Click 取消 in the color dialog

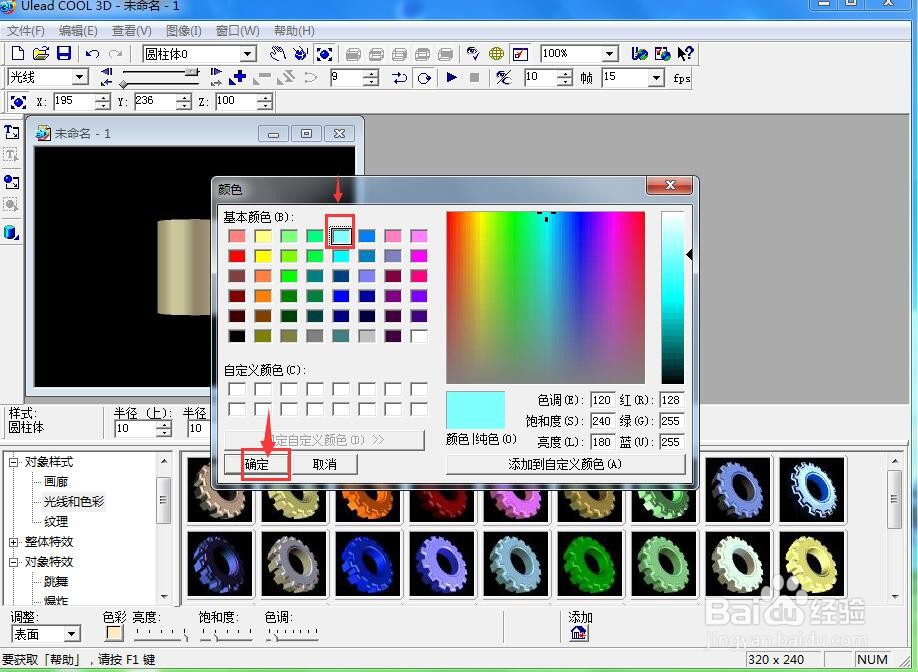[x=325, y=464]
